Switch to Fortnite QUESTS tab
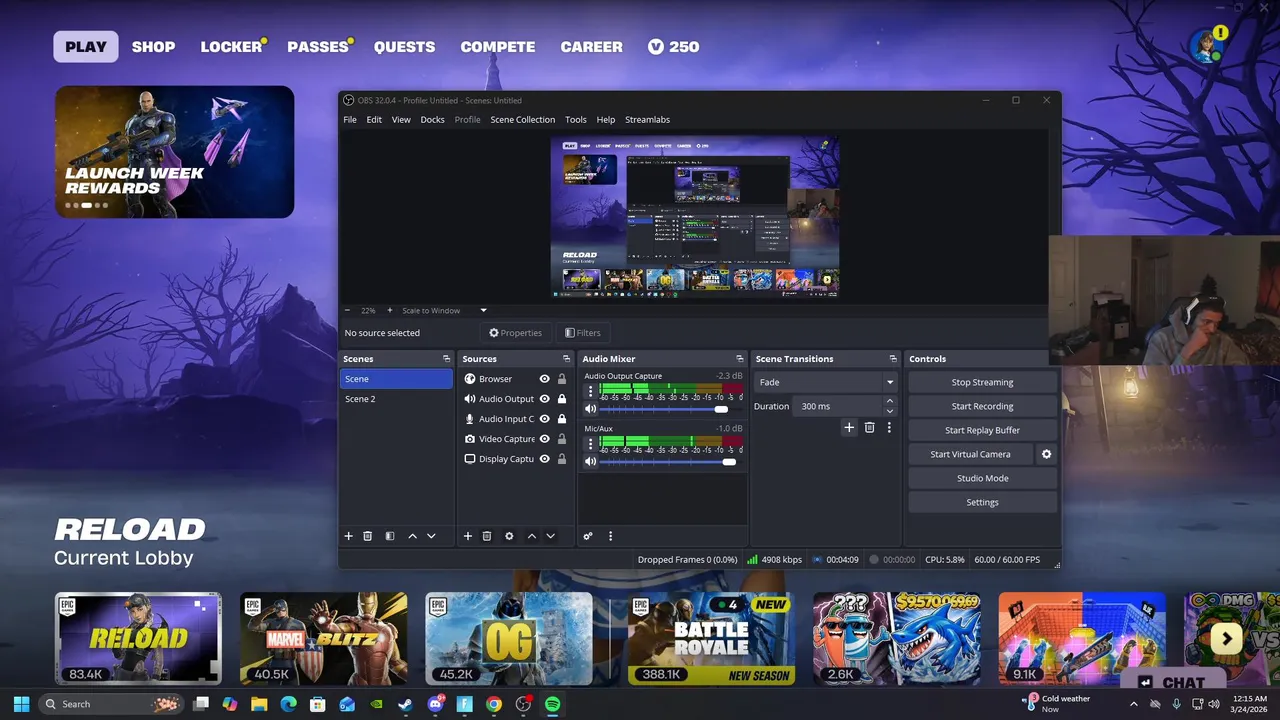1280x720 pixels. point(404,47)
